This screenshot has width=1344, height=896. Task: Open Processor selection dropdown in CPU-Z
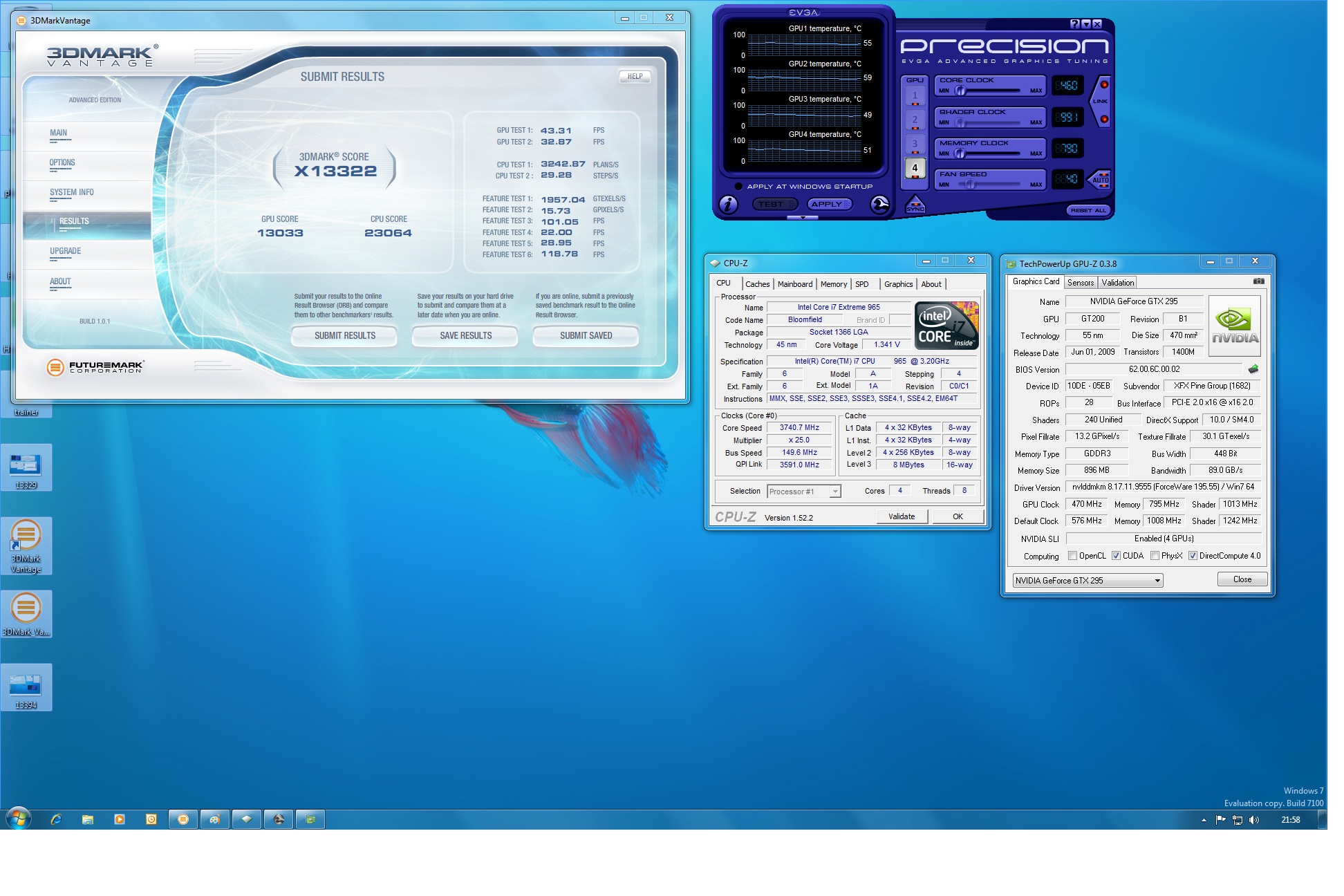803,492
